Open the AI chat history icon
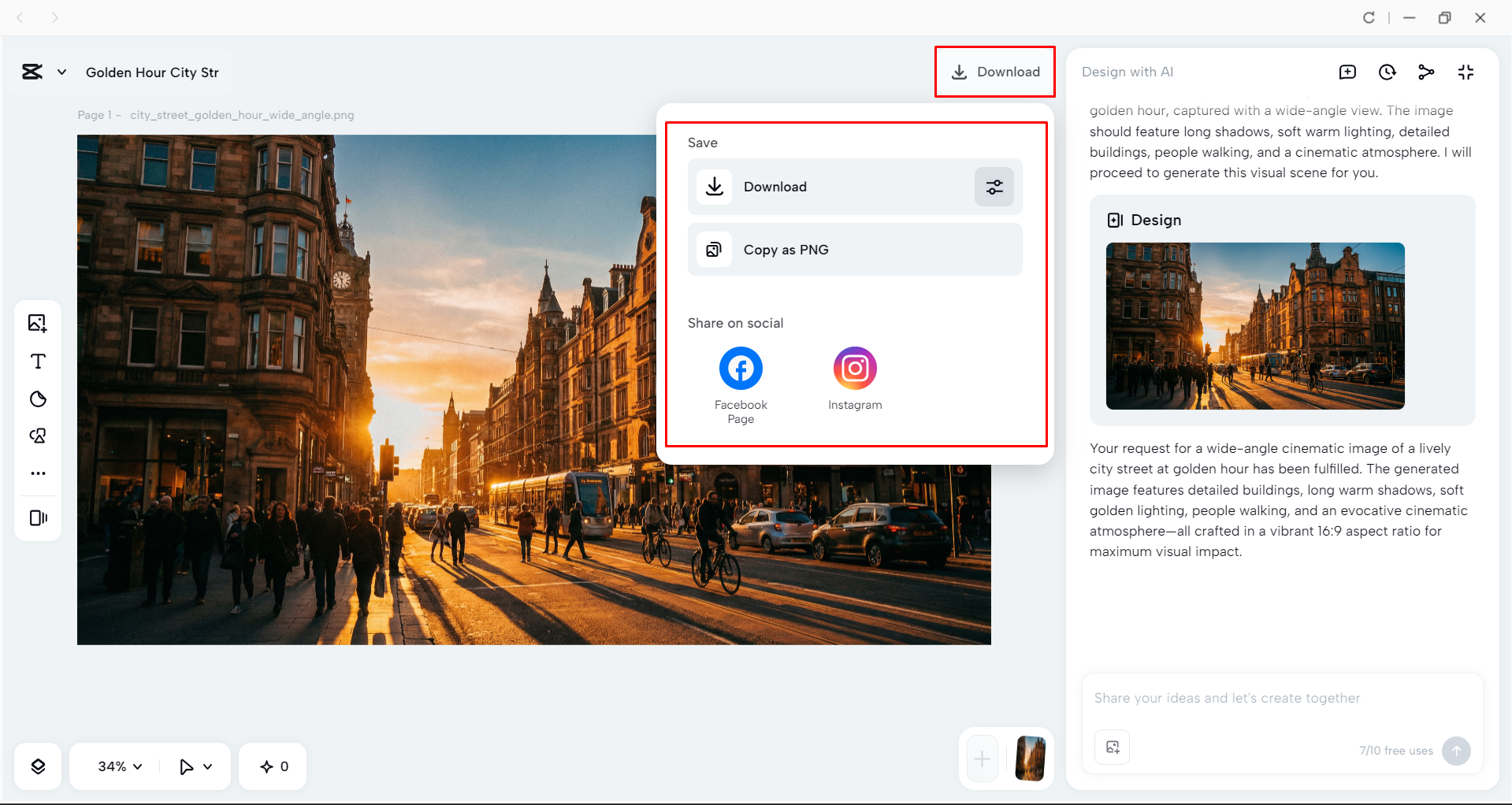The image size is (1512, 805). click(1387, 72)
